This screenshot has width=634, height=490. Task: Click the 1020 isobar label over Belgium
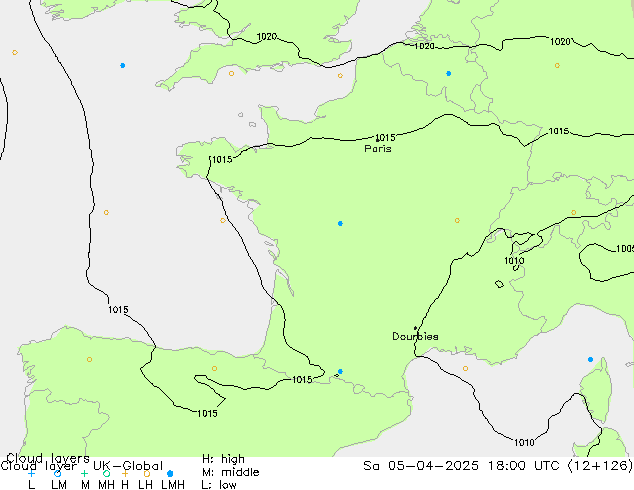[424, 46]
